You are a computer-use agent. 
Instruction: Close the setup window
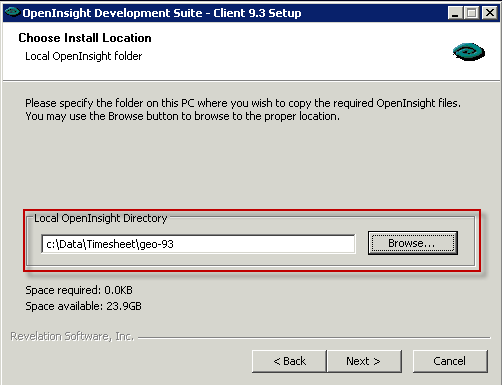pos(490,13)
